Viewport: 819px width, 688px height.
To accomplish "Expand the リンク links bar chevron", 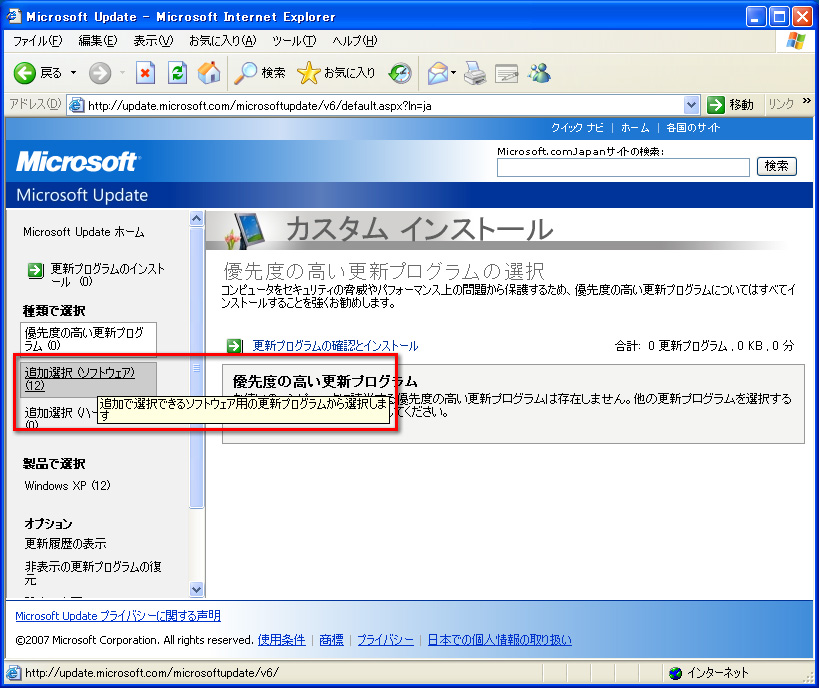I will click(806, 101).
